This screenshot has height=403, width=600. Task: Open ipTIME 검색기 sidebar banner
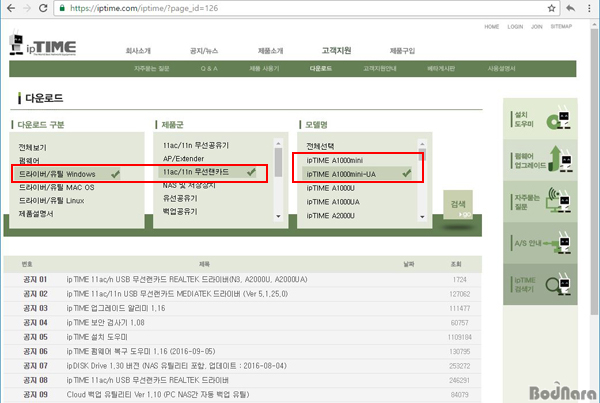pyautogui.click(x=540, y=284)
